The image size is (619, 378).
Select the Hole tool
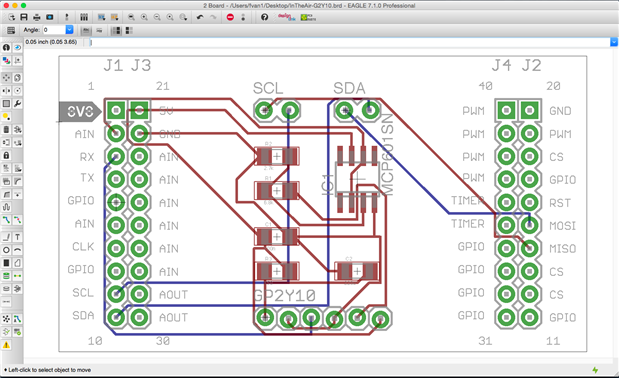pos(6,289)
